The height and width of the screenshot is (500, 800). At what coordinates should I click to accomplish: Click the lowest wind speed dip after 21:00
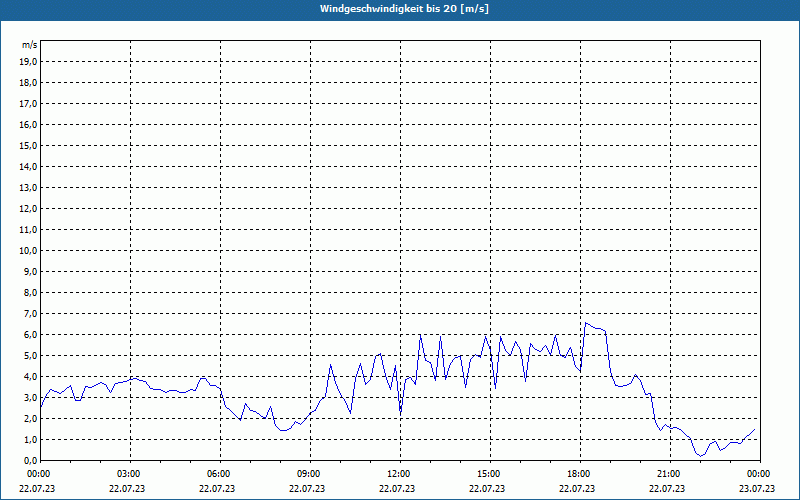click(x=700, y=456)
